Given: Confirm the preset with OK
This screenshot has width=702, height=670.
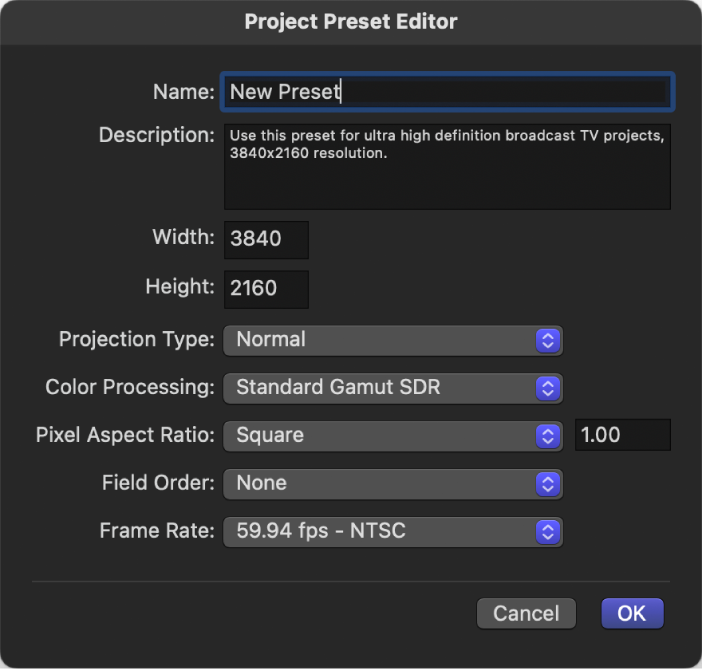Looking at the screenshot, I should point(632,613).
